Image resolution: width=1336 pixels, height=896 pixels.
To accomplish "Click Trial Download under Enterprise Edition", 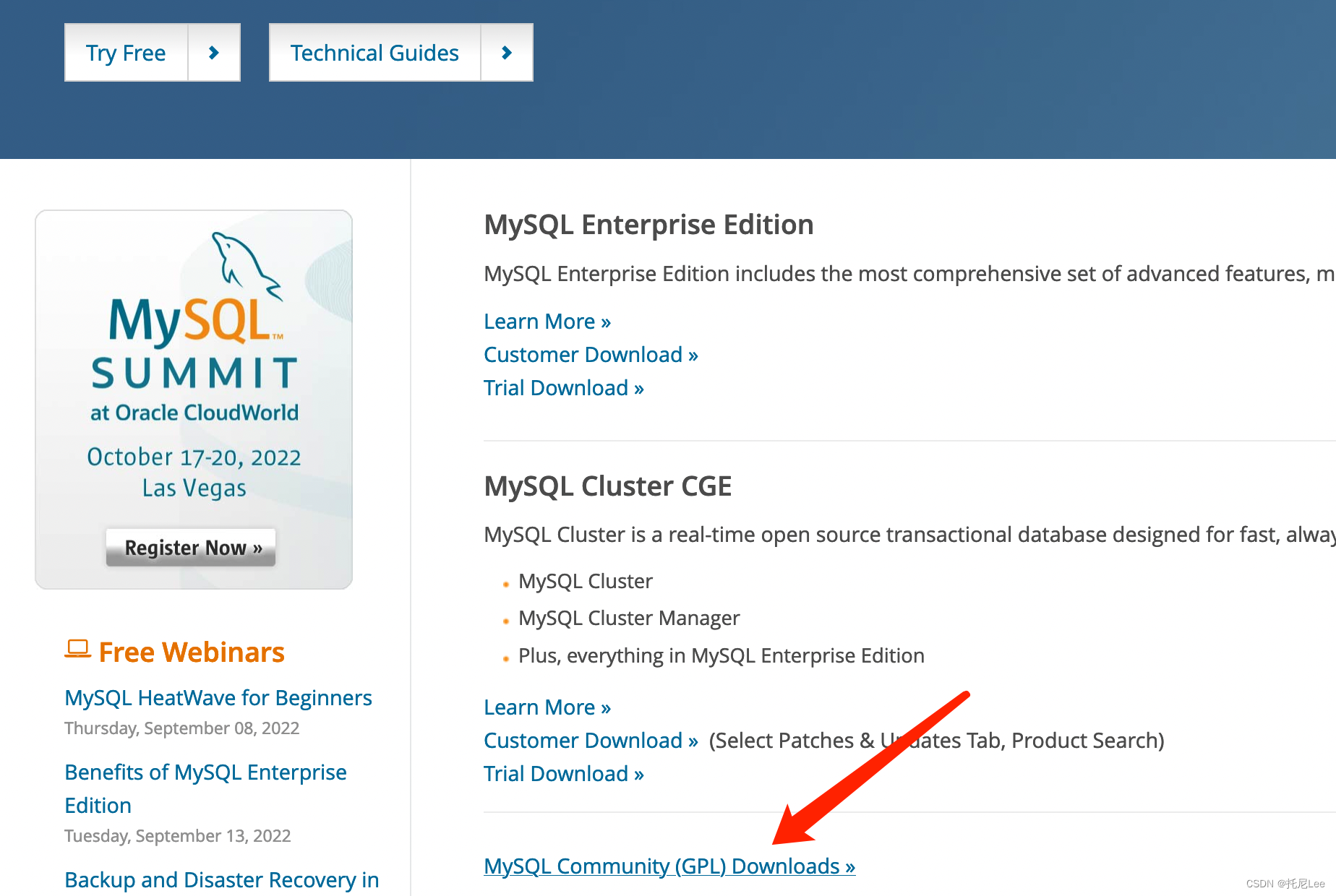I will [564, 388].
